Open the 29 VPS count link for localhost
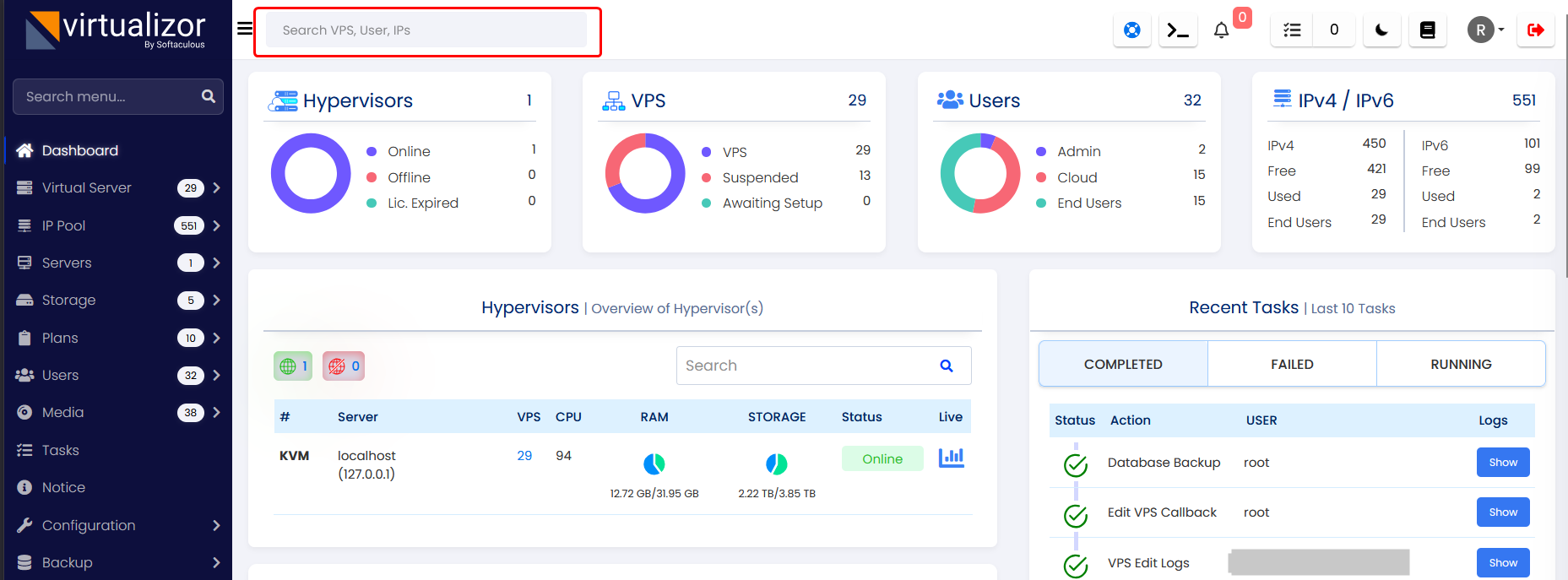This screenshot has height=580, width=1568. tap(524, 456)
